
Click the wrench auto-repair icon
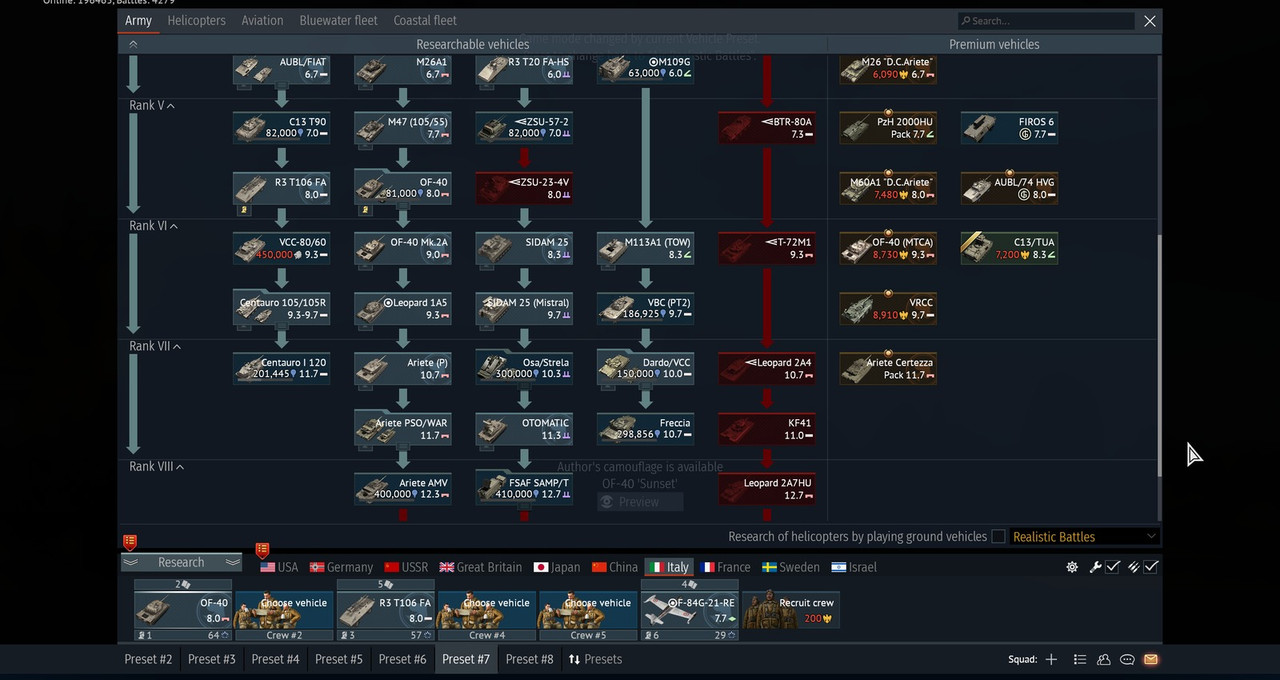(1095, 567)
